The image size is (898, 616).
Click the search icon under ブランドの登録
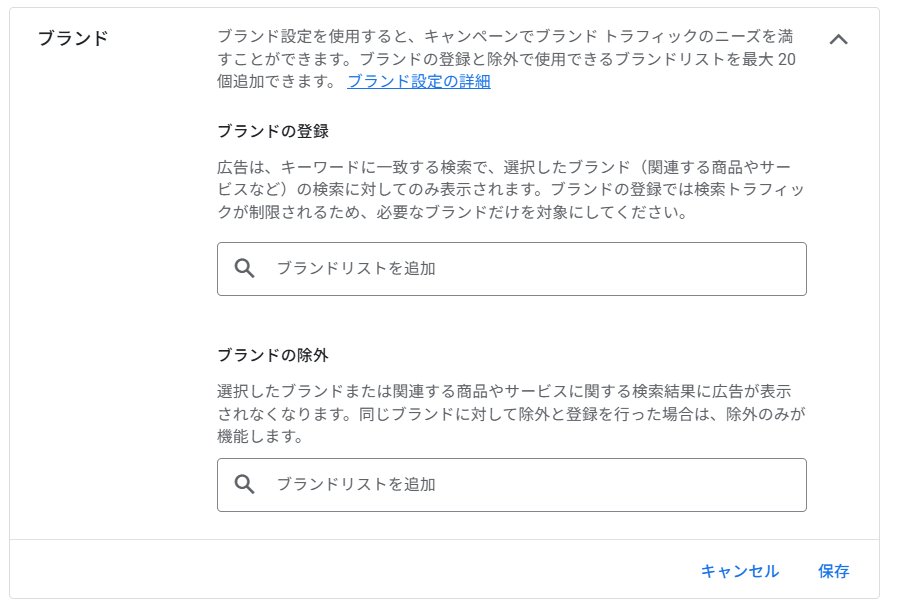tap(245, 268)
